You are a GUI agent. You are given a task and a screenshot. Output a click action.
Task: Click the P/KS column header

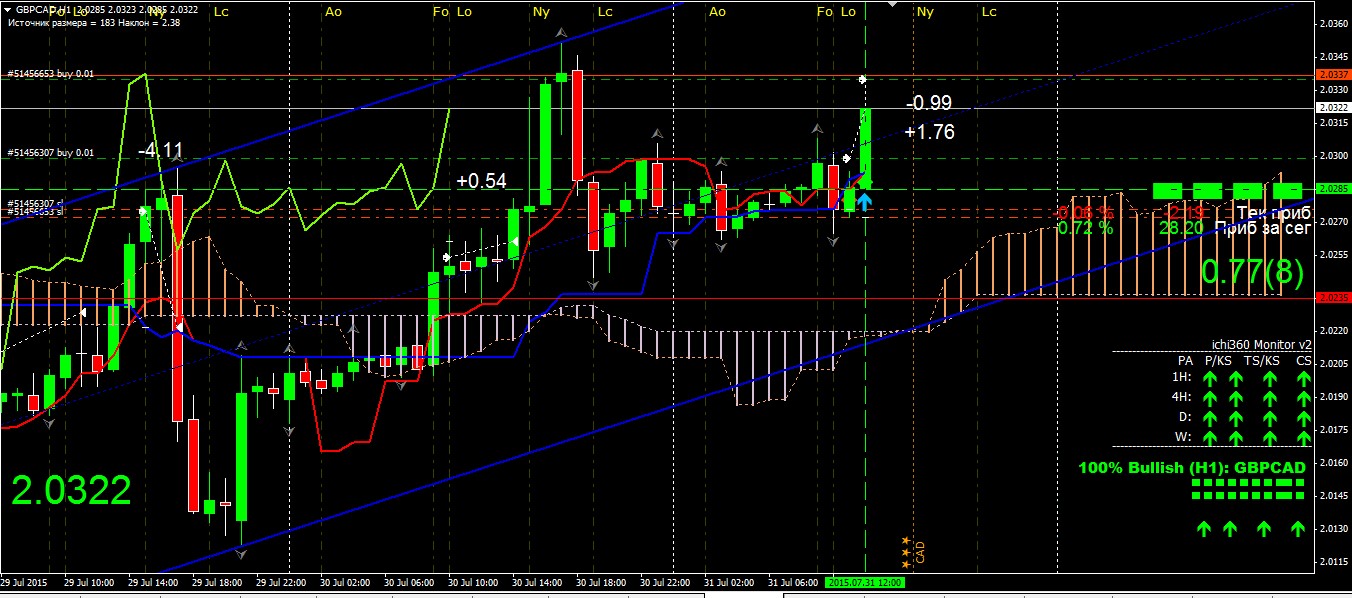point(1218,360)
